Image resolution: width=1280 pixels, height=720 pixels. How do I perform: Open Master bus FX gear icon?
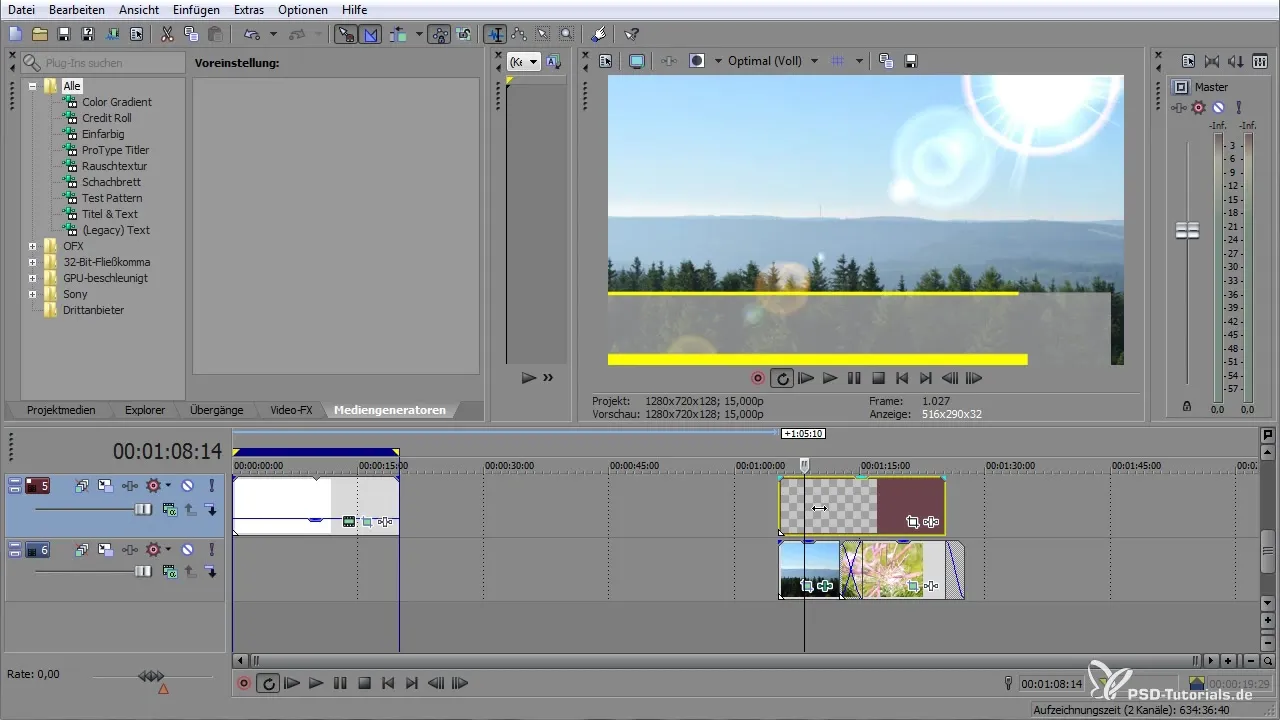click(x=1199, y=107)
